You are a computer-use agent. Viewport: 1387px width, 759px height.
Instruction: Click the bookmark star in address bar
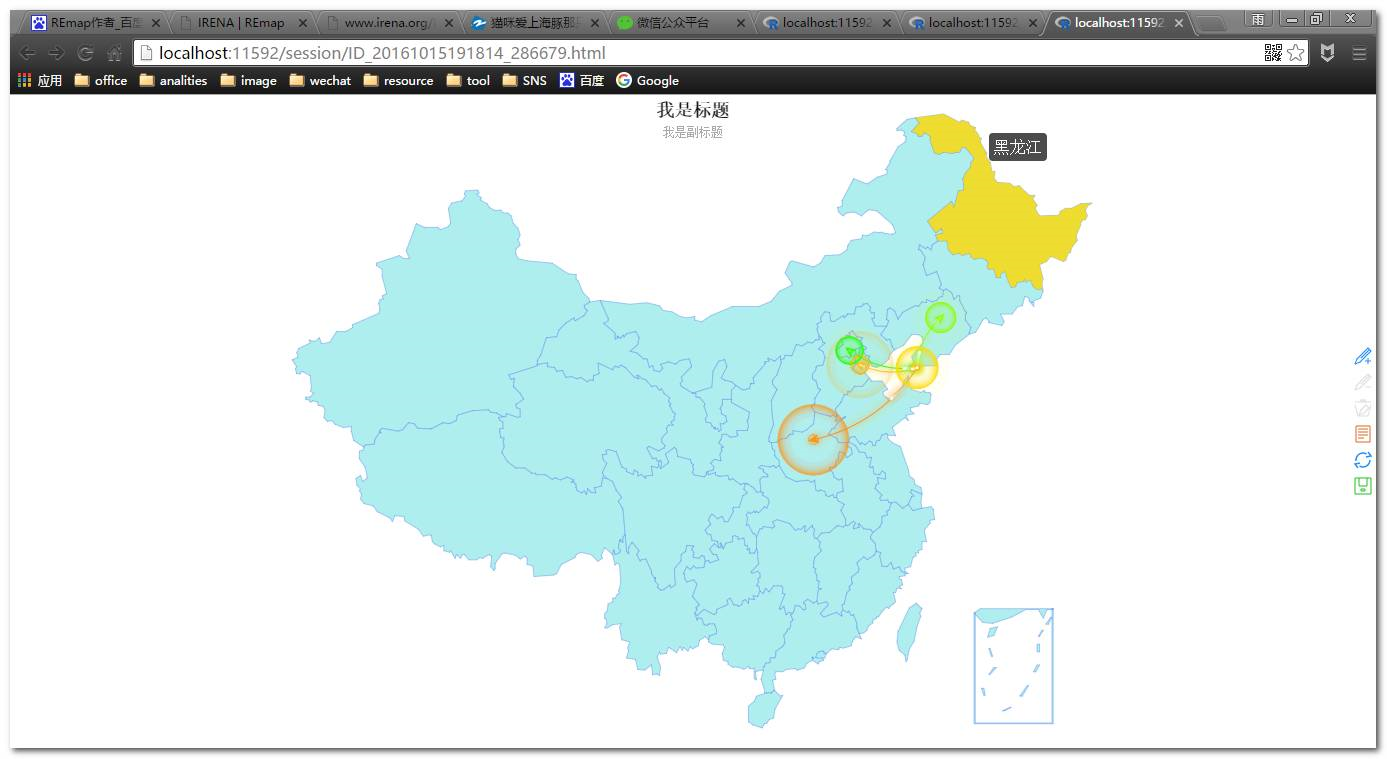click(x=1297, y=52)
